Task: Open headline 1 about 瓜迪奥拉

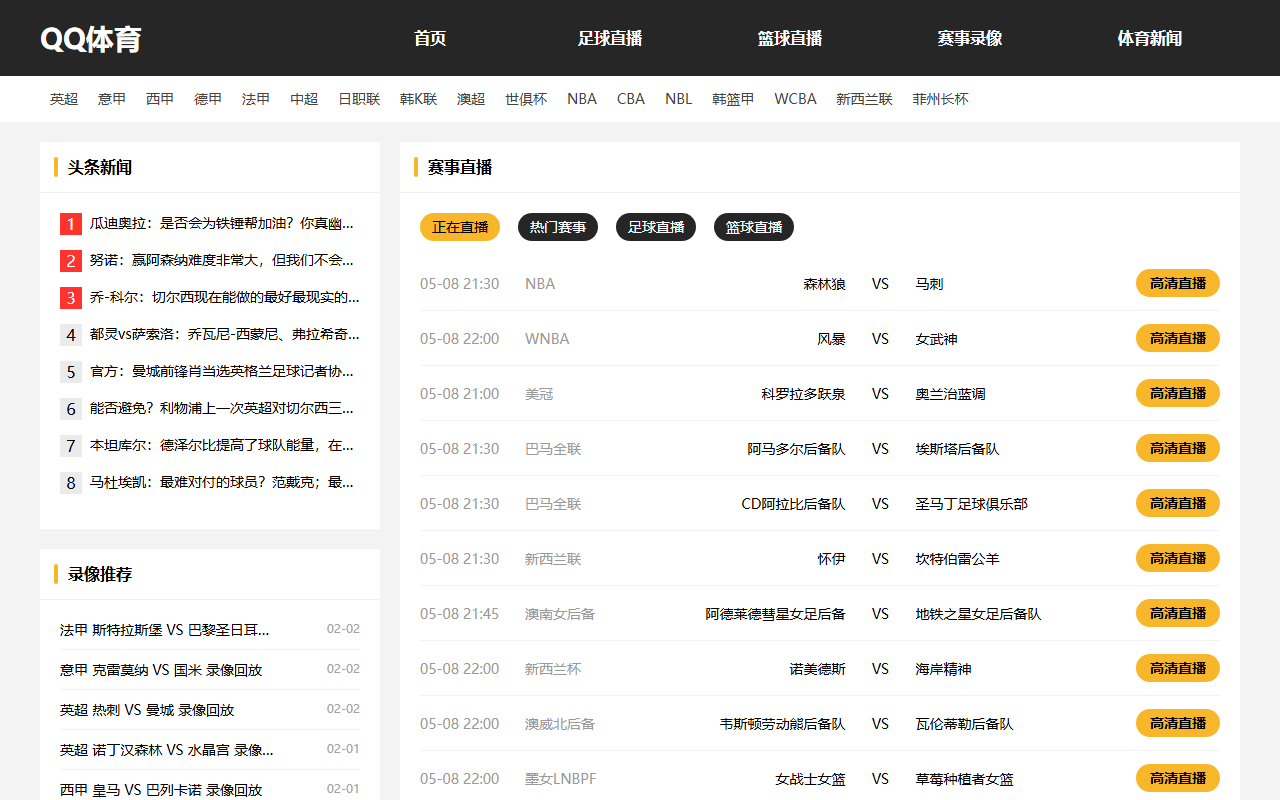Action: click(x=221, y=223)
